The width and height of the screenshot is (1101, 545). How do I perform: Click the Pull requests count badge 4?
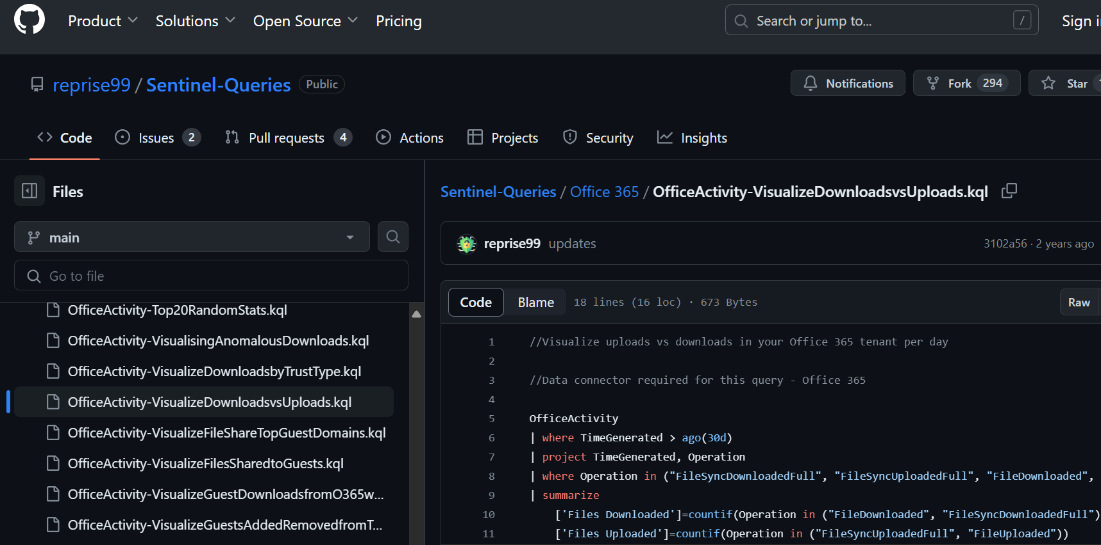click(x=343, y=138)
